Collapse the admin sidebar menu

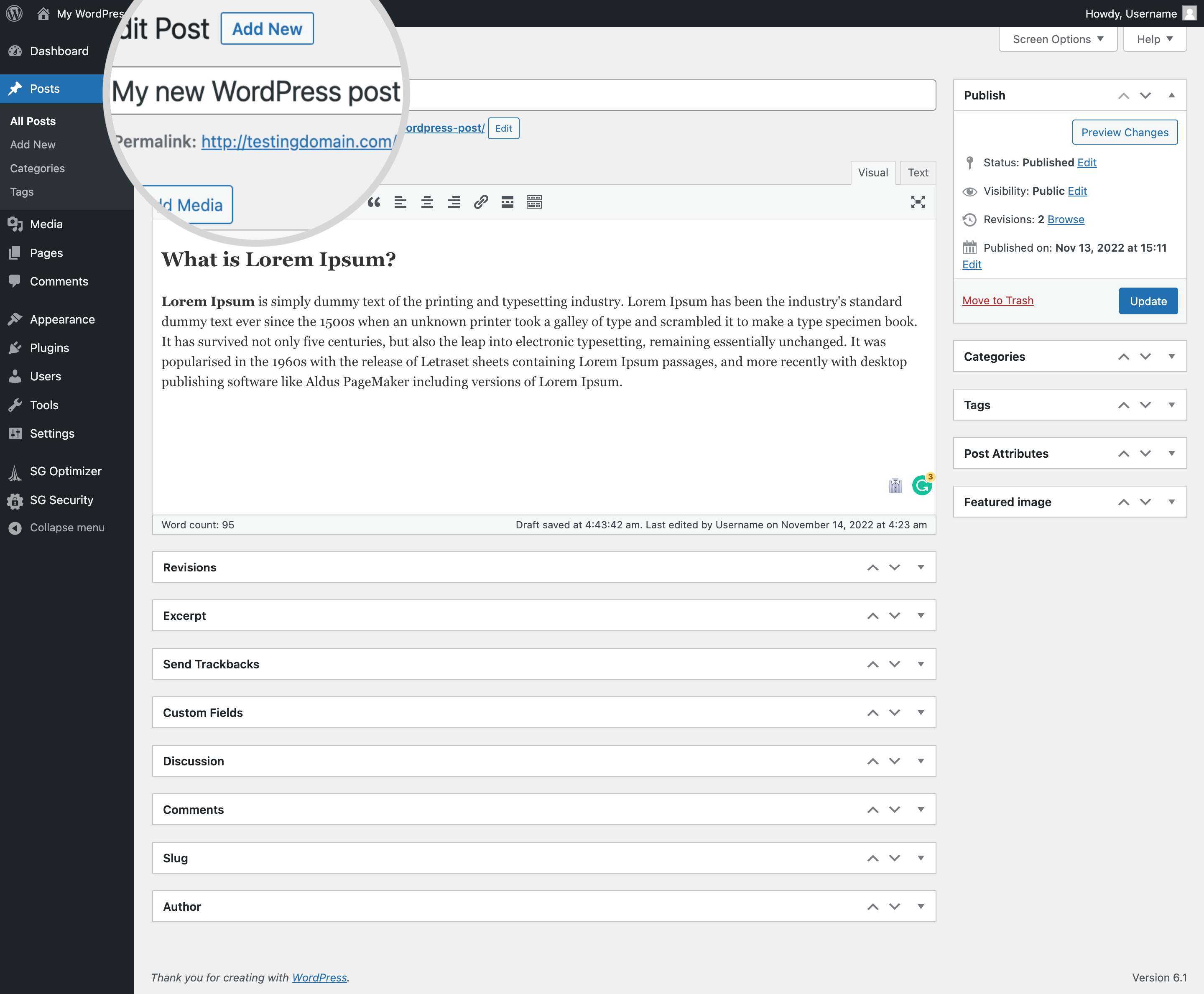(x=66, y=528)
